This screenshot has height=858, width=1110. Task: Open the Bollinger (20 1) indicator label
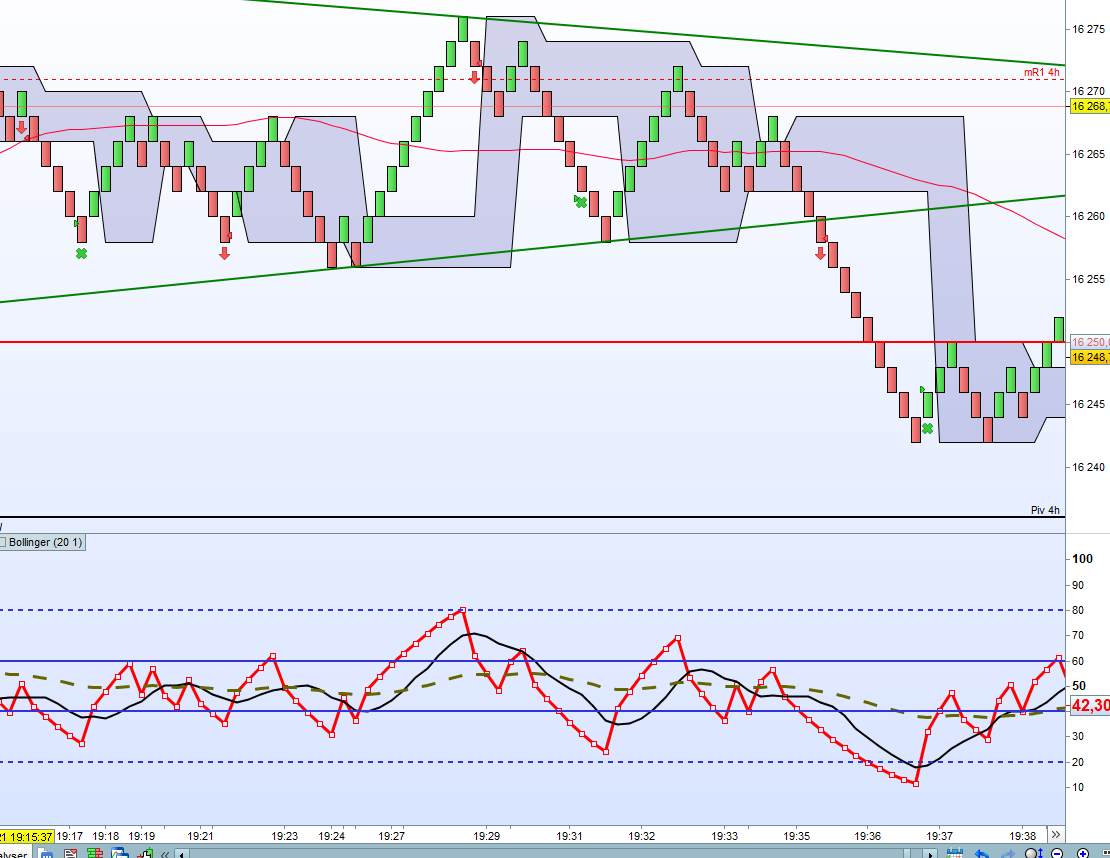click(45, 542)
